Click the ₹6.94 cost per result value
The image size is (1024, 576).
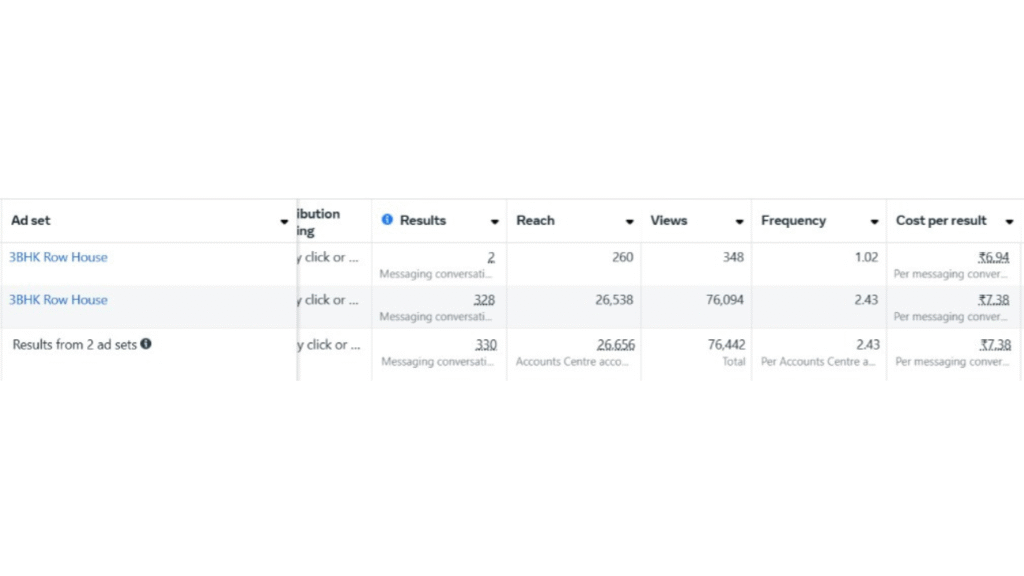(x=993, y=257)
